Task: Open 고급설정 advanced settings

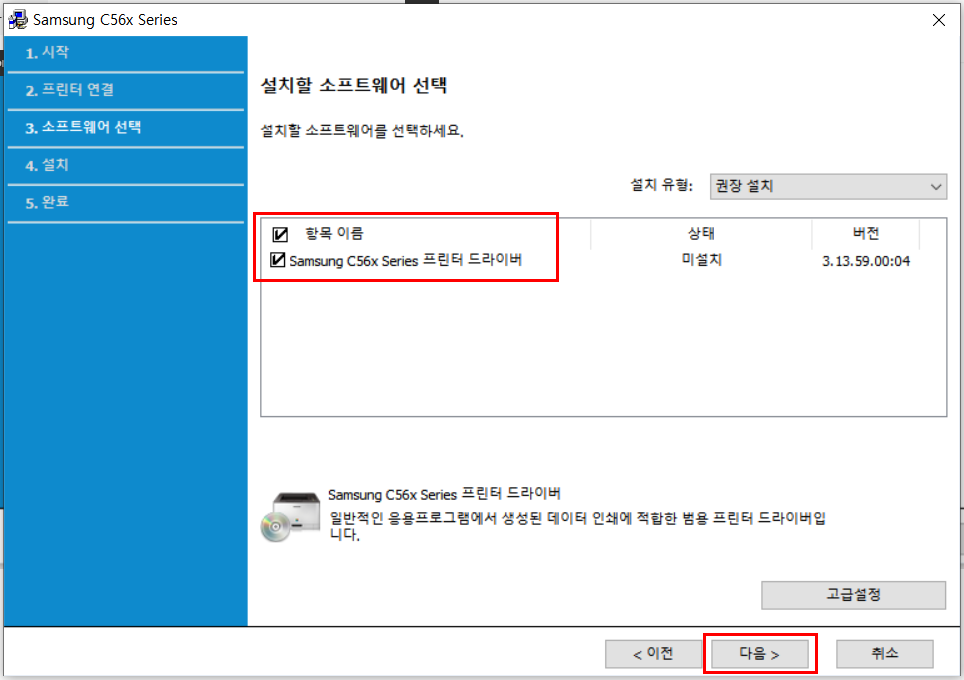Action: [853, 595]
